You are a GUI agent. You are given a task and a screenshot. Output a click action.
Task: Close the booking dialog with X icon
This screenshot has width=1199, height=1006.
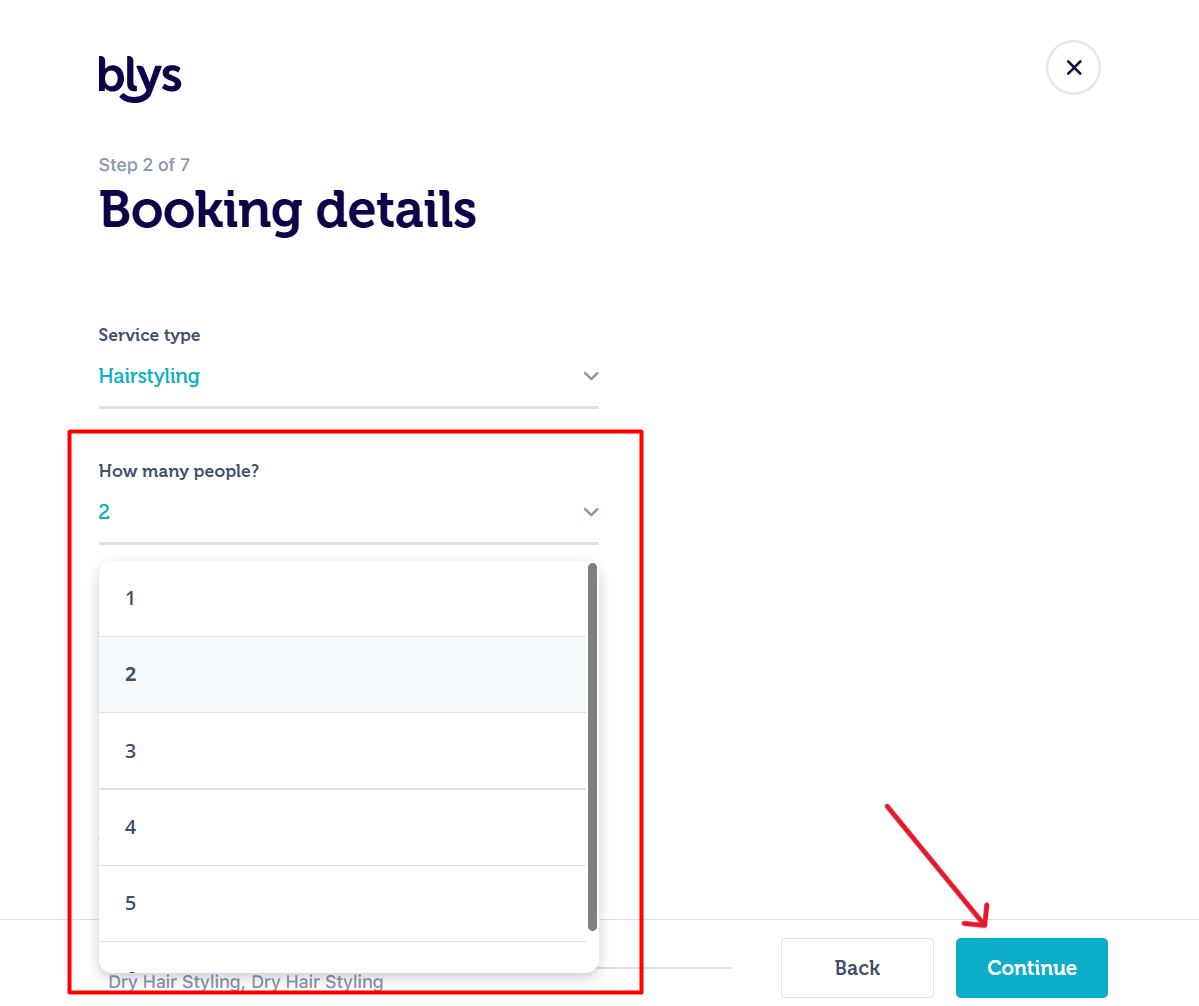(1073, 67)
